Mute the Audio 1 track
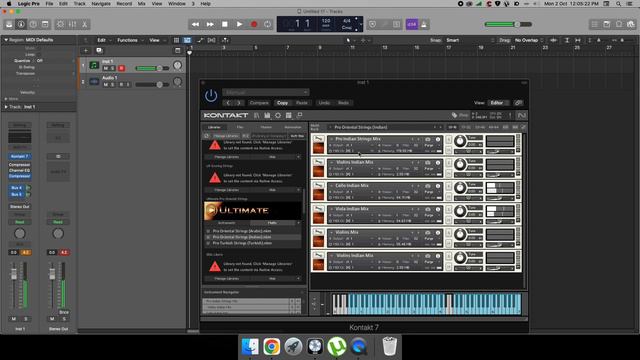The image size is (640, 360). point(106,84)
